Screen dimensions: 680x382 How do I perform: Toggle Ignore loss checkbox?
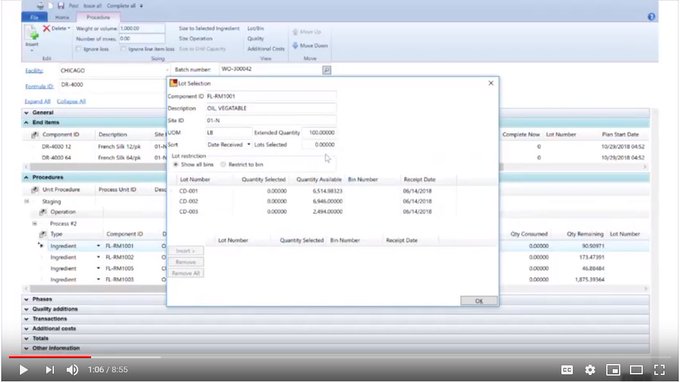78,49
